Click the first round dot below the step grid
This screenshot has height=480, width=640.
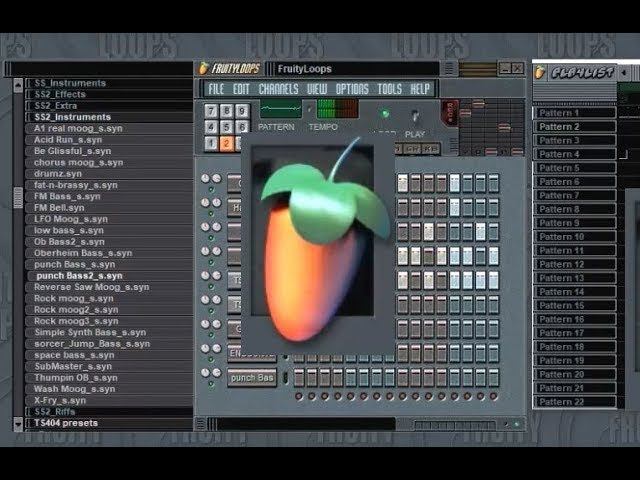[299, 396]
